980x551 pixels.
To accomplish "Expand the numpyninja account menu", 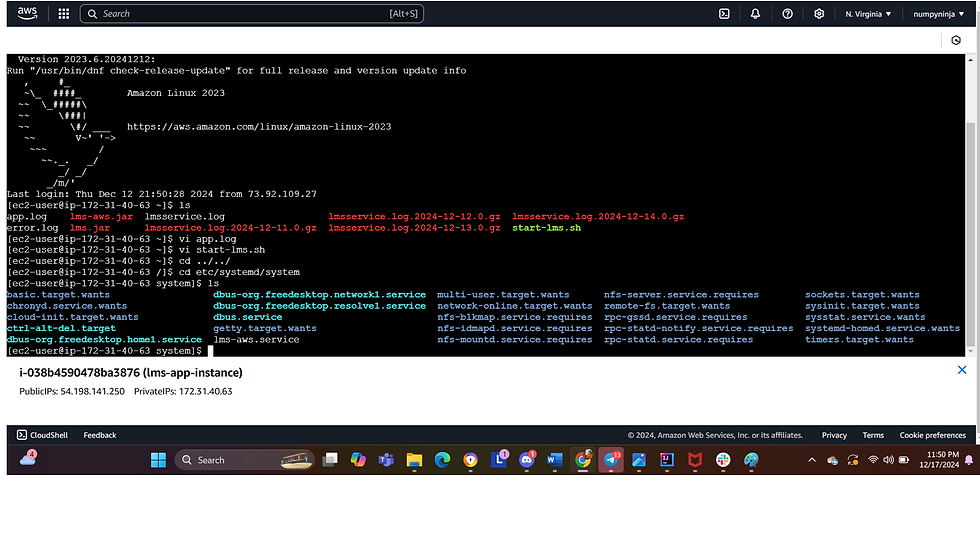I will click(938, 14).
